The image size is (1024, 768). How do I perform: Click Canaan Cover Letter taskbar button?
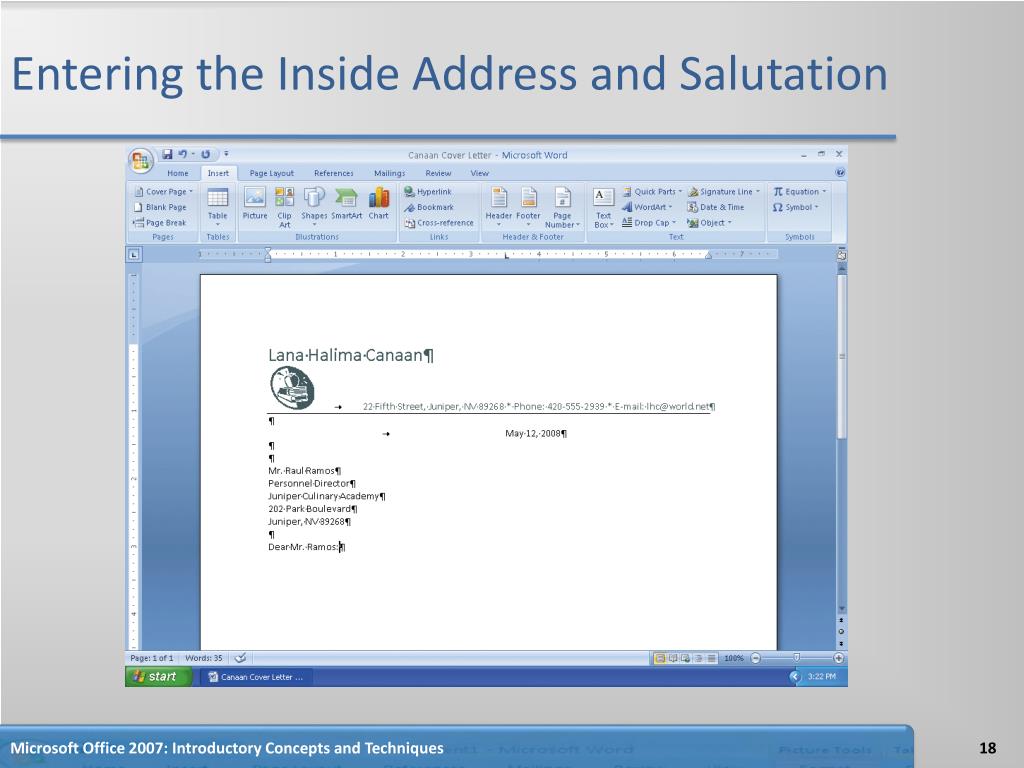point(257,677)
